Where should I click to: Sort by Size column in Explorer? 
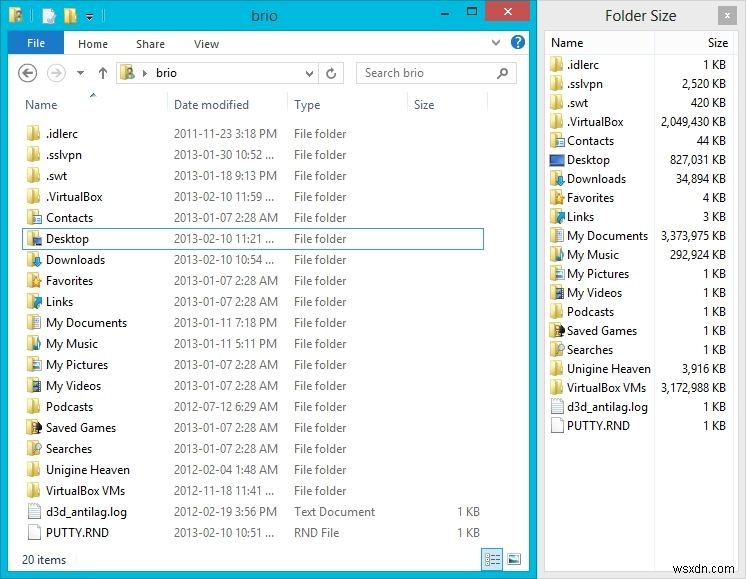click(x=424, y=105)
